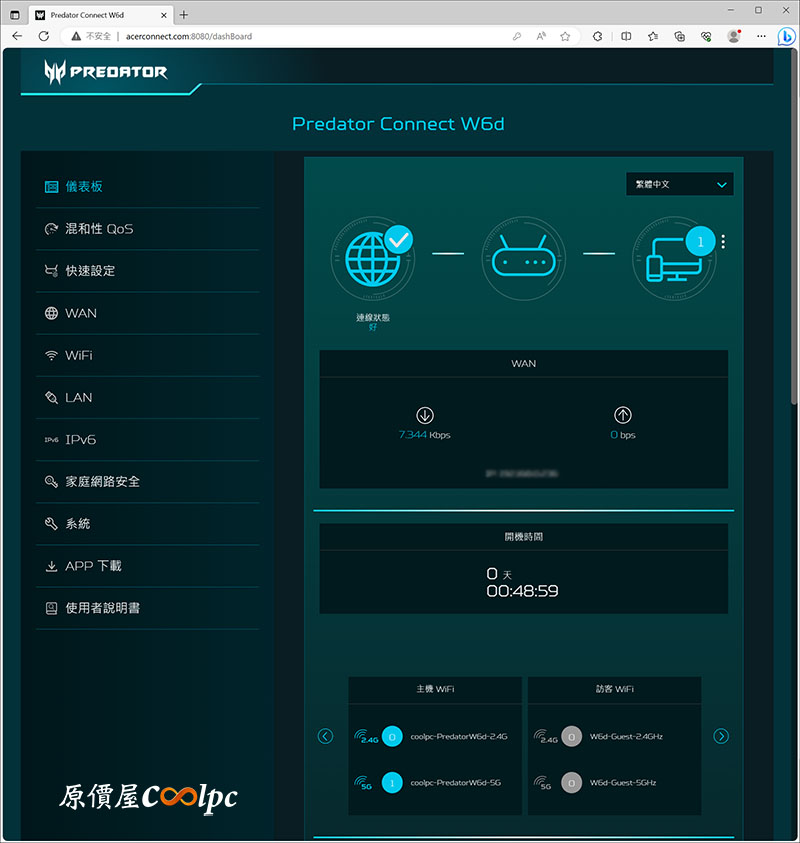The height and width of the screenshot is (843, 800).
Task: Add this page to favorites with star
Action: coord(565,36)
